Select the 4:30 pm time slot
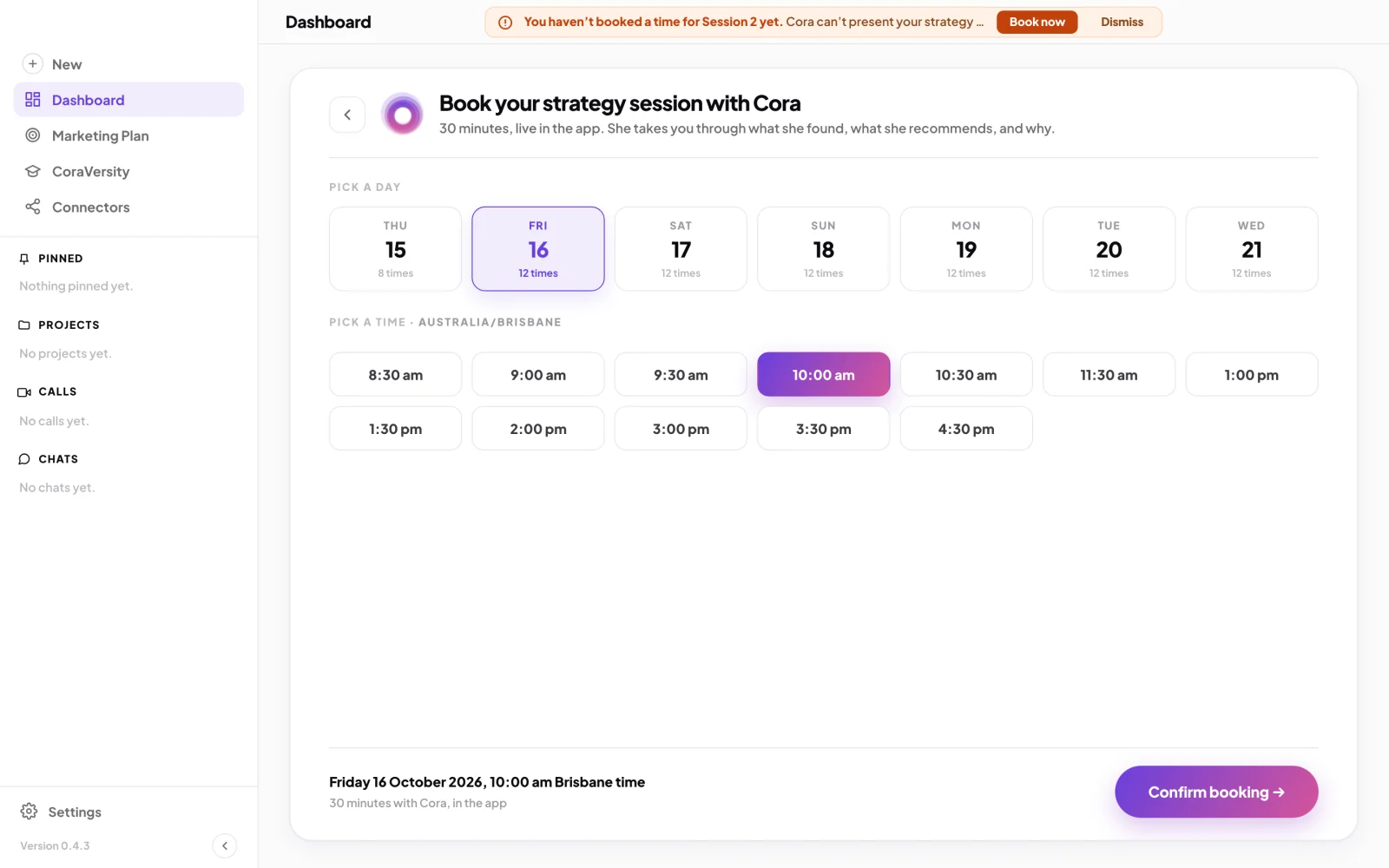The height and width of the screenshot is (868, 1389). pos(966,429)
